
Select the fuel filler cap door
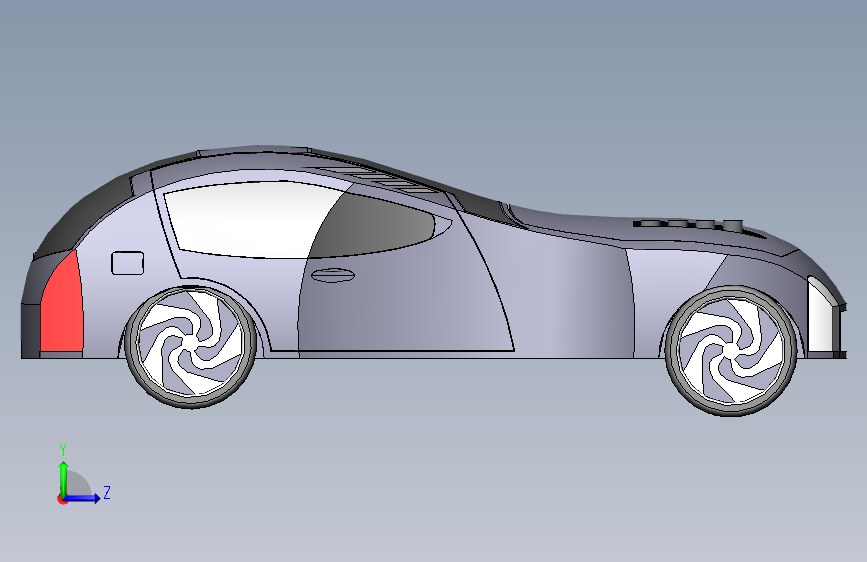[128, 263]
